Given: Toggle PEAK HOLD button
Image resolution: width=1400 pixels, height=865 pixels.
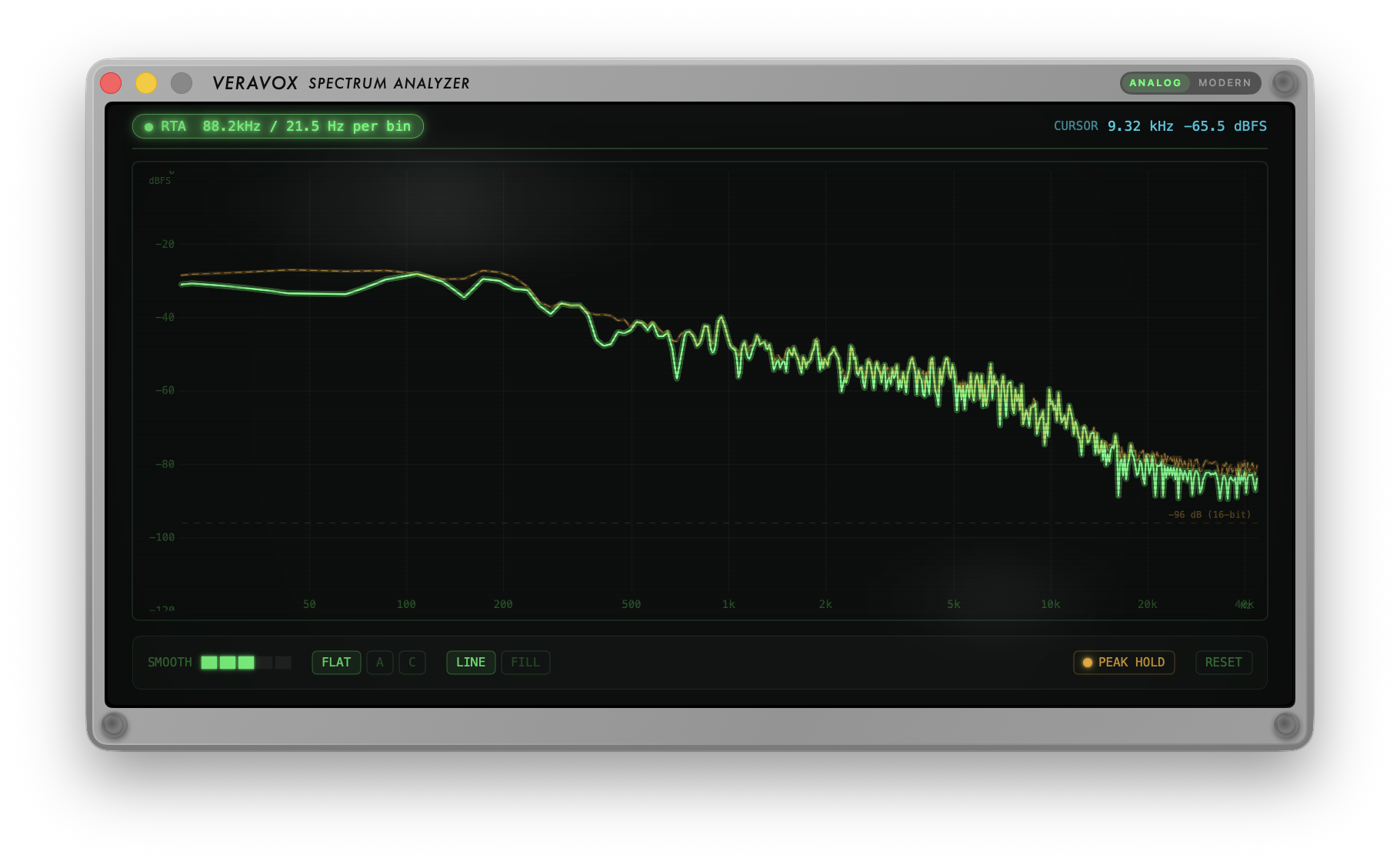Looking at the screenshot, I should pos(1124,663).
